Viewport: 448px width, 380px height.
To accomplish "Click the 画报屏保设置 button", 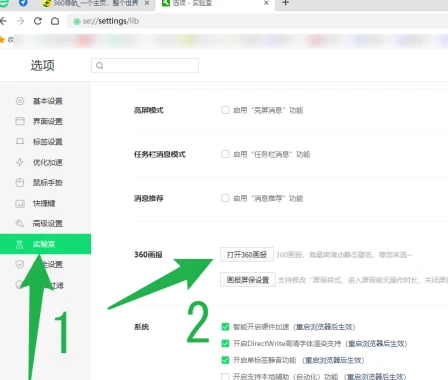I will click(248, 280).
